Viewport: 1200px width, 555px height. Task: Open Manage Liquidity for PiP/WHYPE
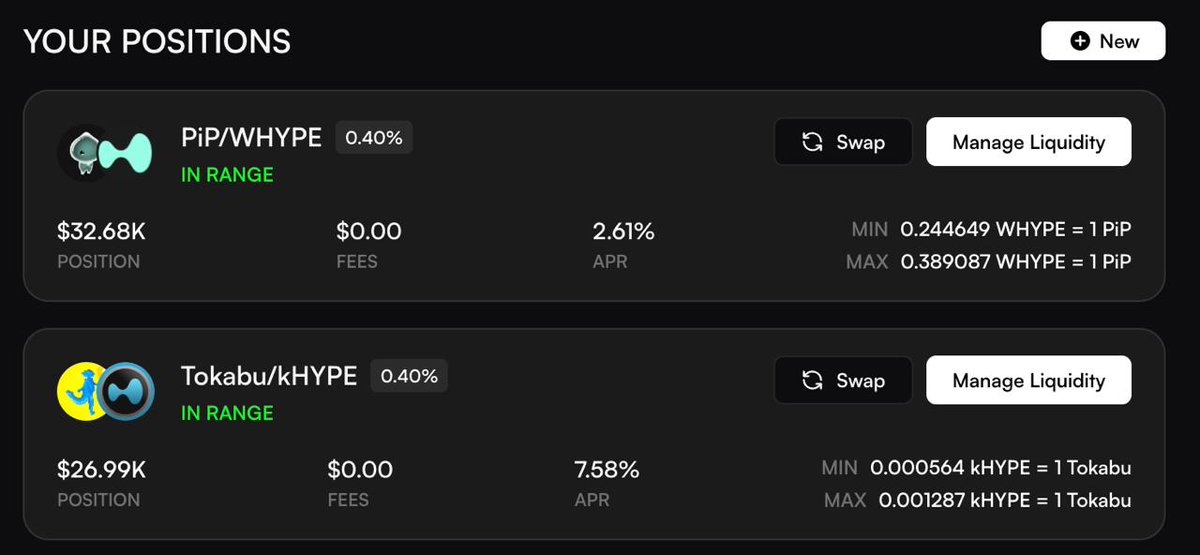[x=1028, y=142]
